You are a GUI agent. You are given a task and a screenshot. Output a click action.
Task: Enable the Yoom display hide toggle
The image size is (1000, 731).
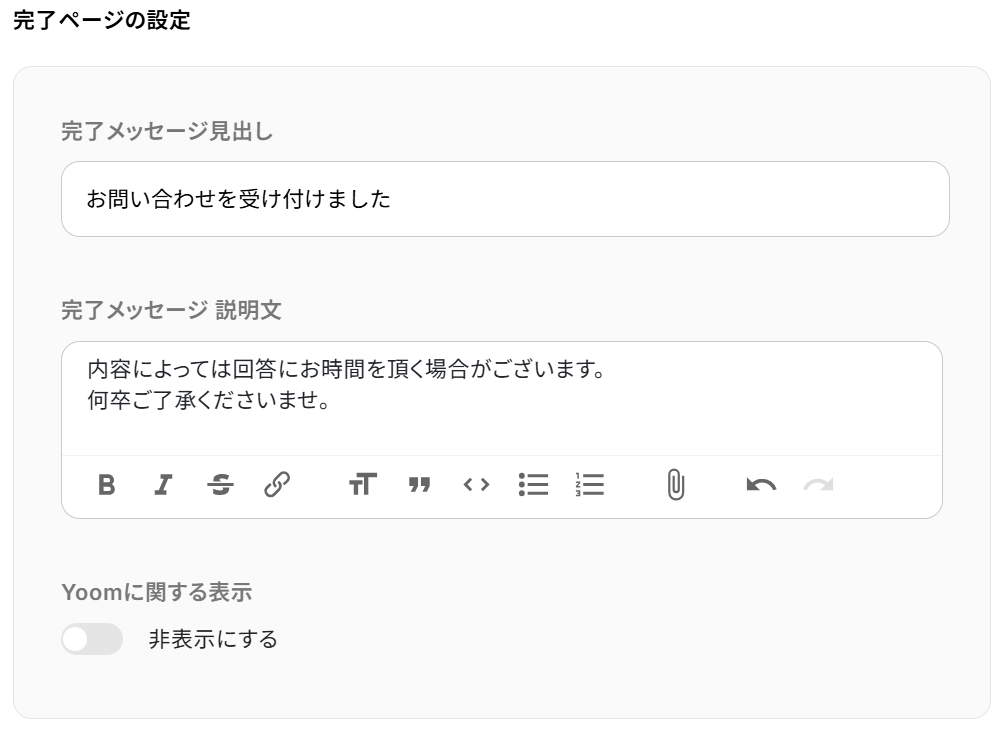tap(92, 638)
